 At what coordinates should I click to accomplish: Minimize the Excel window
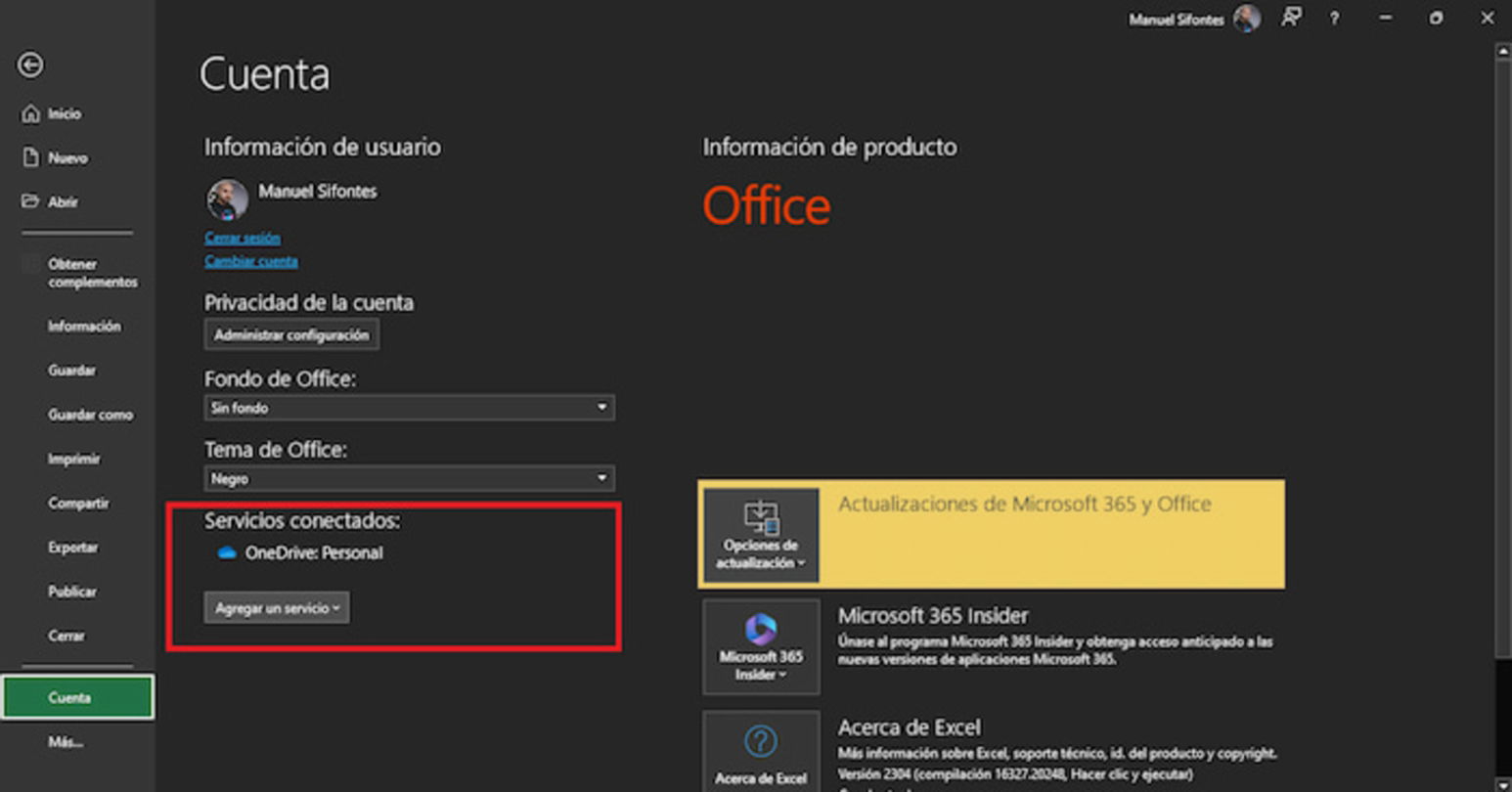[x=1386, y=19]
